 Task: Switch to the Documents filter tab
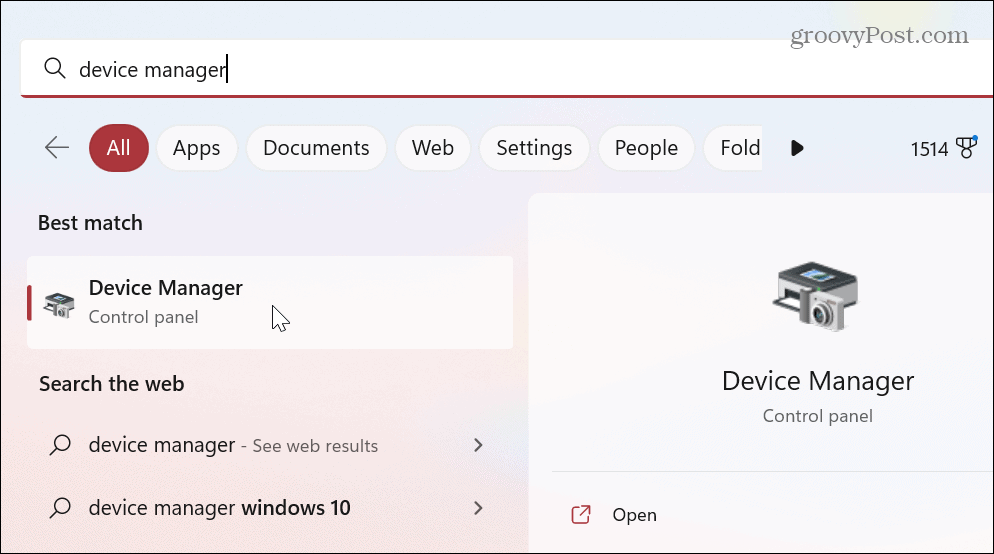point(316,148)
